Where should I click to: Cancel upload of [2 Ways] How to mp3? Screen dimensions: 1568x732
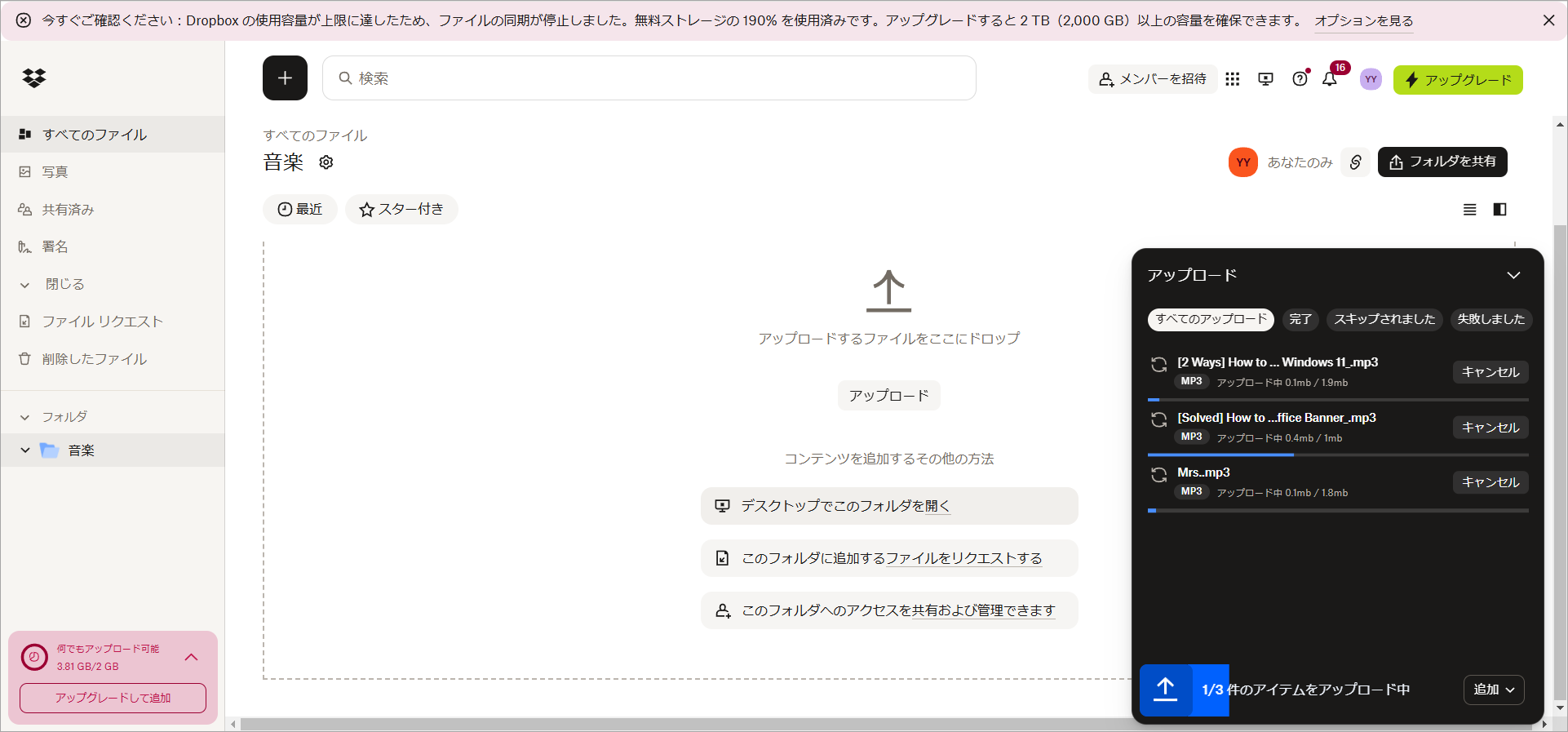coord(1490,372)
